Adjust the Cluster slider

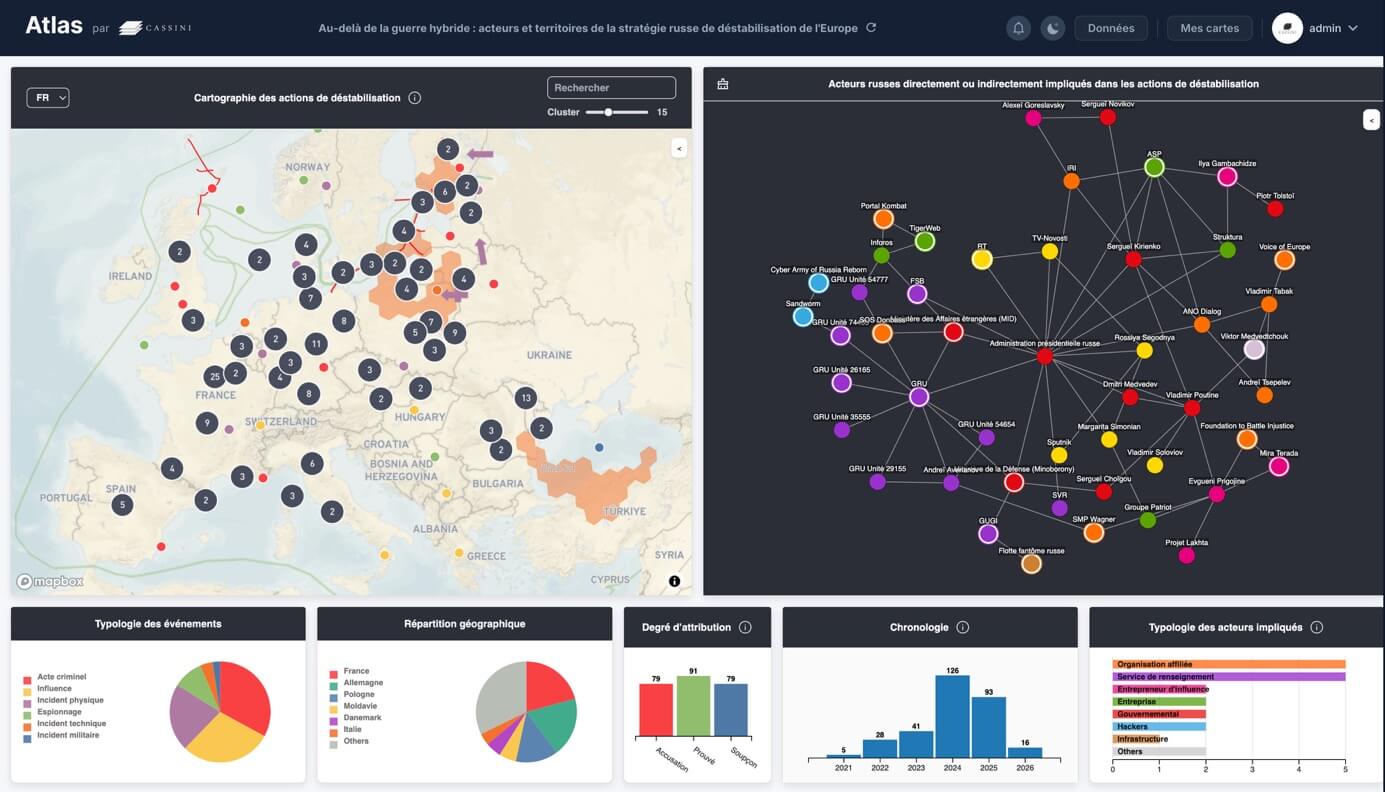[607, 114]
